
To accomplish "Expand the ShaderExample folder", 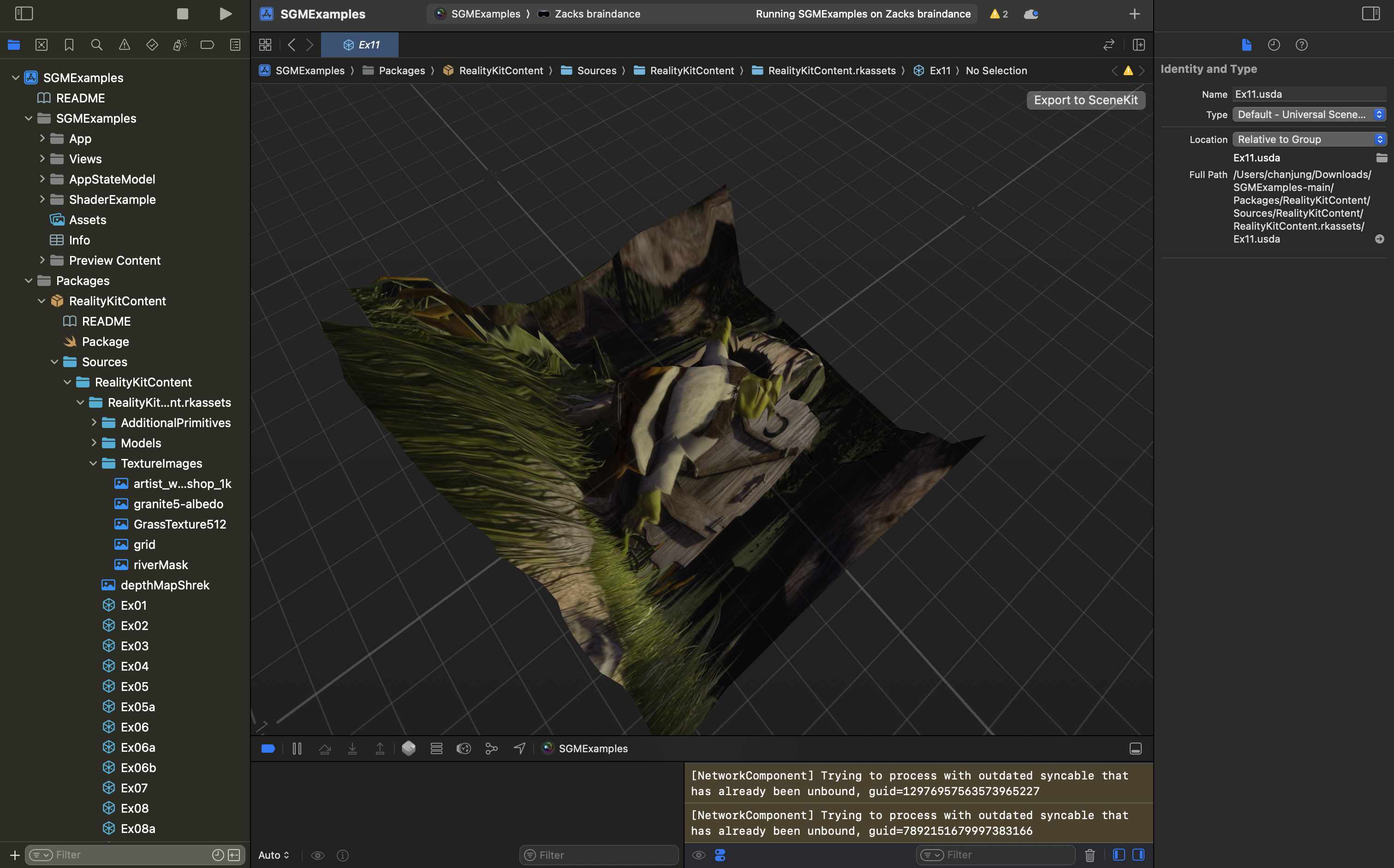I will (x=42, y=199).
